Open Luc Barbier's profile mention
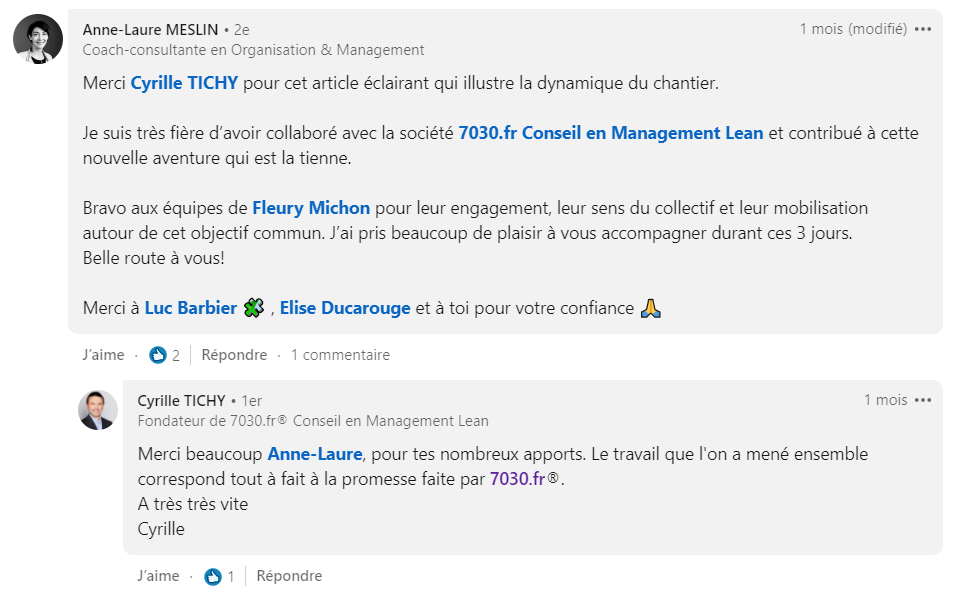 (190, 308)
